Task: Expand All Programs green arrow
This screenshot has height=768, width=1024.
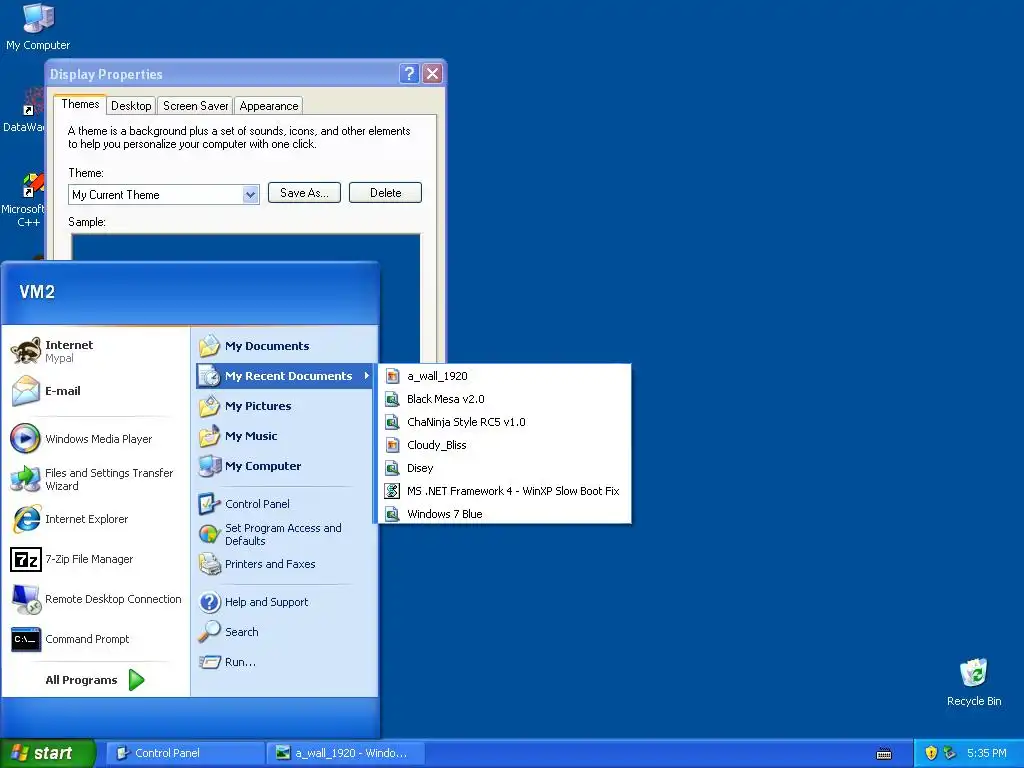Action: coord(136,680)
